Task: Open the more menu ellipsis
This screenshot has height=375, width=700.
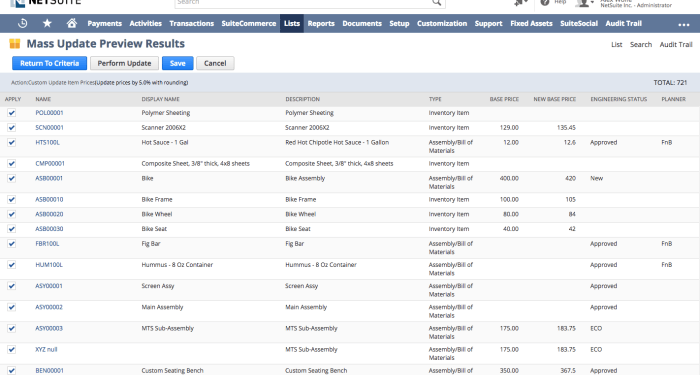Action: 684,25
